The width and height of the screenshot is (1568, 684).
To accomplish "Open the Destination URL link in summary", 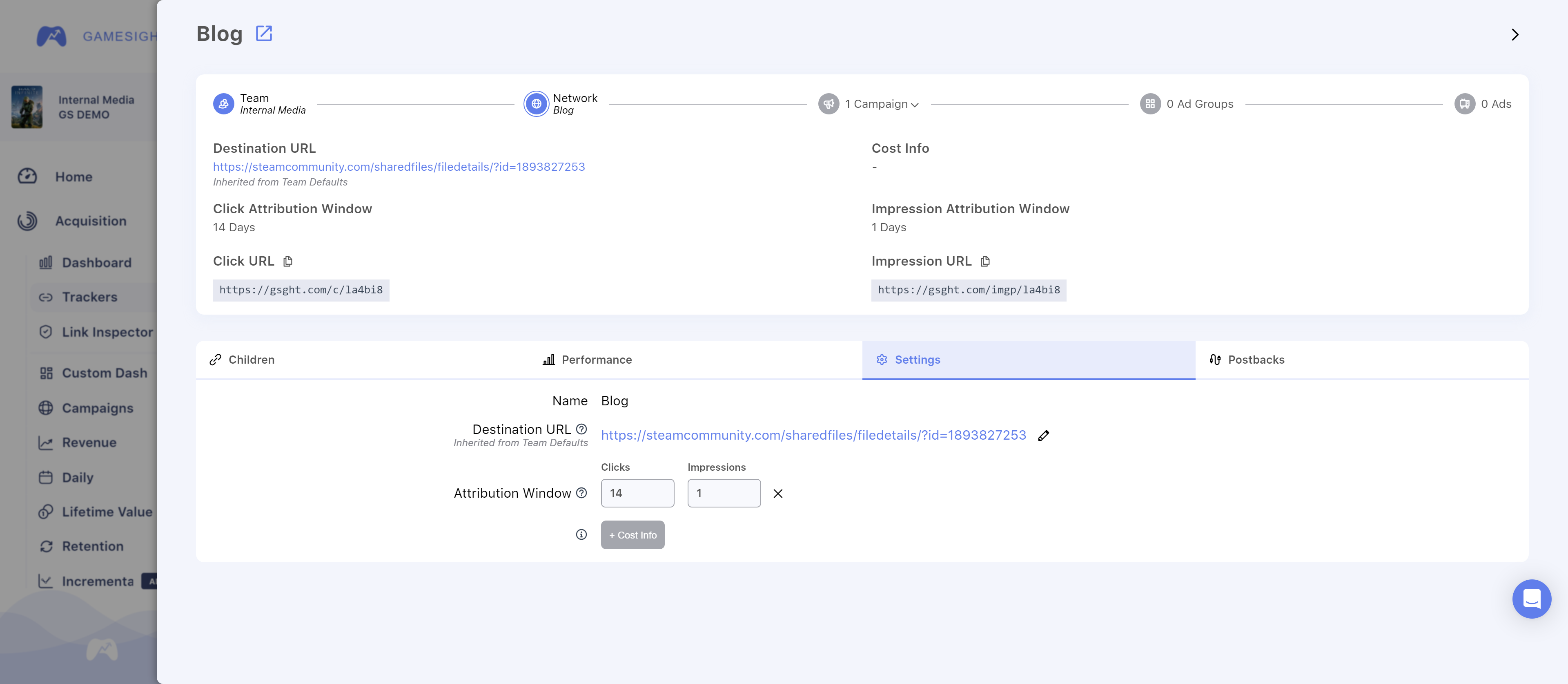I will (399, 167).
